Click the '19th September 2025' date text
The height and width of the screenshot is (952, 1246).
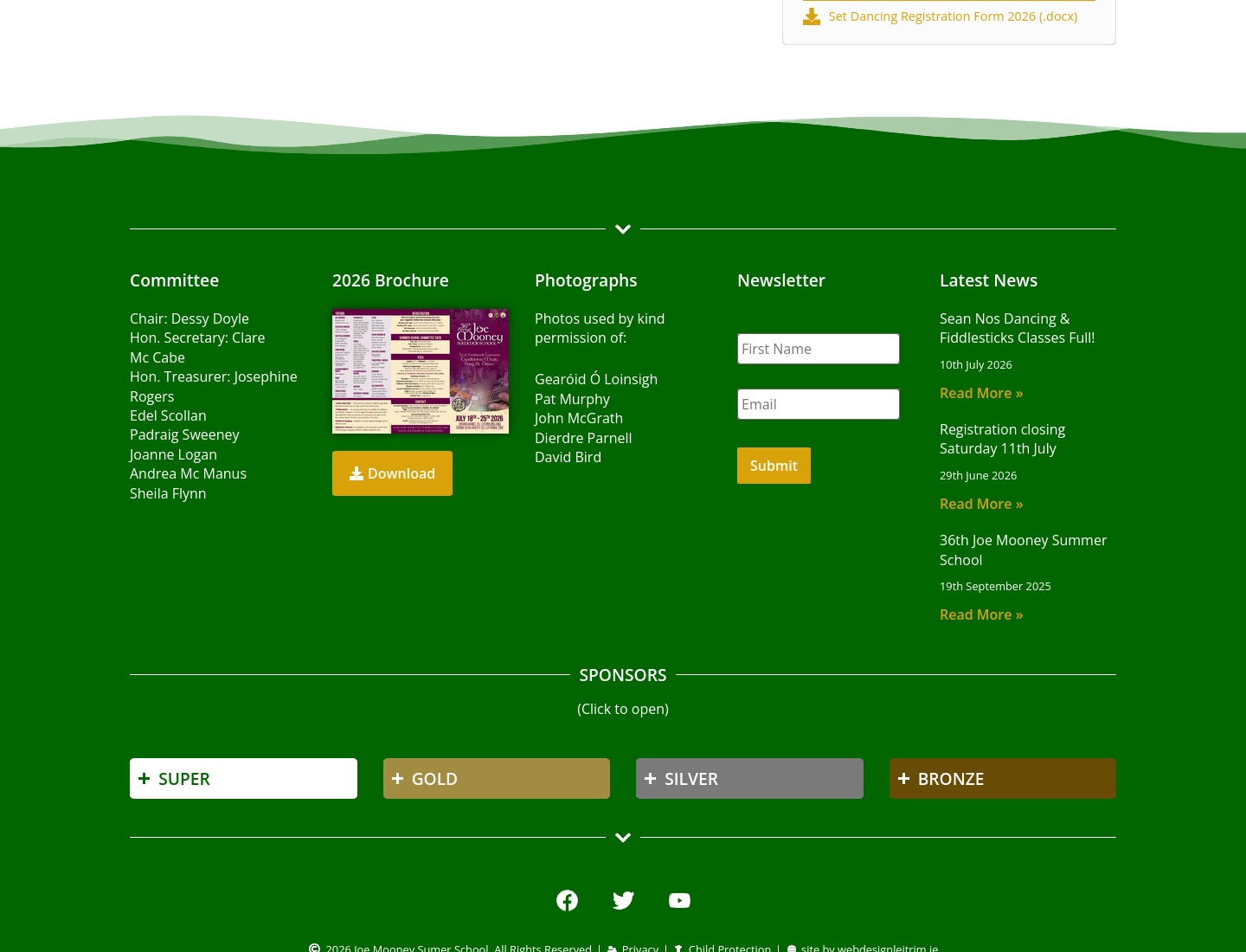pyautogui.click(x=995, y=586)
